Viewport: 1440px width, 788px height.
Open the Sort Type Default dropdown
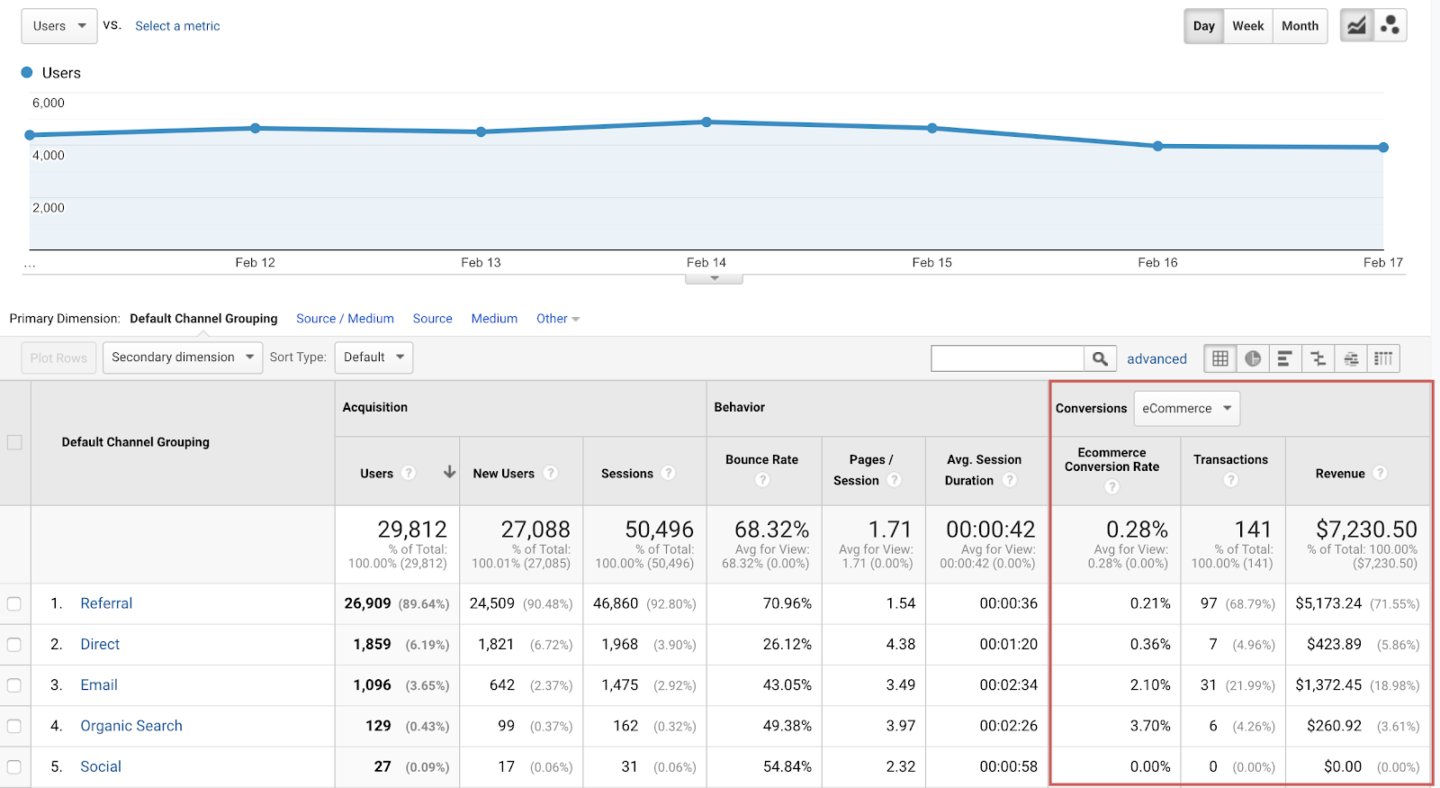pos(373,357)
